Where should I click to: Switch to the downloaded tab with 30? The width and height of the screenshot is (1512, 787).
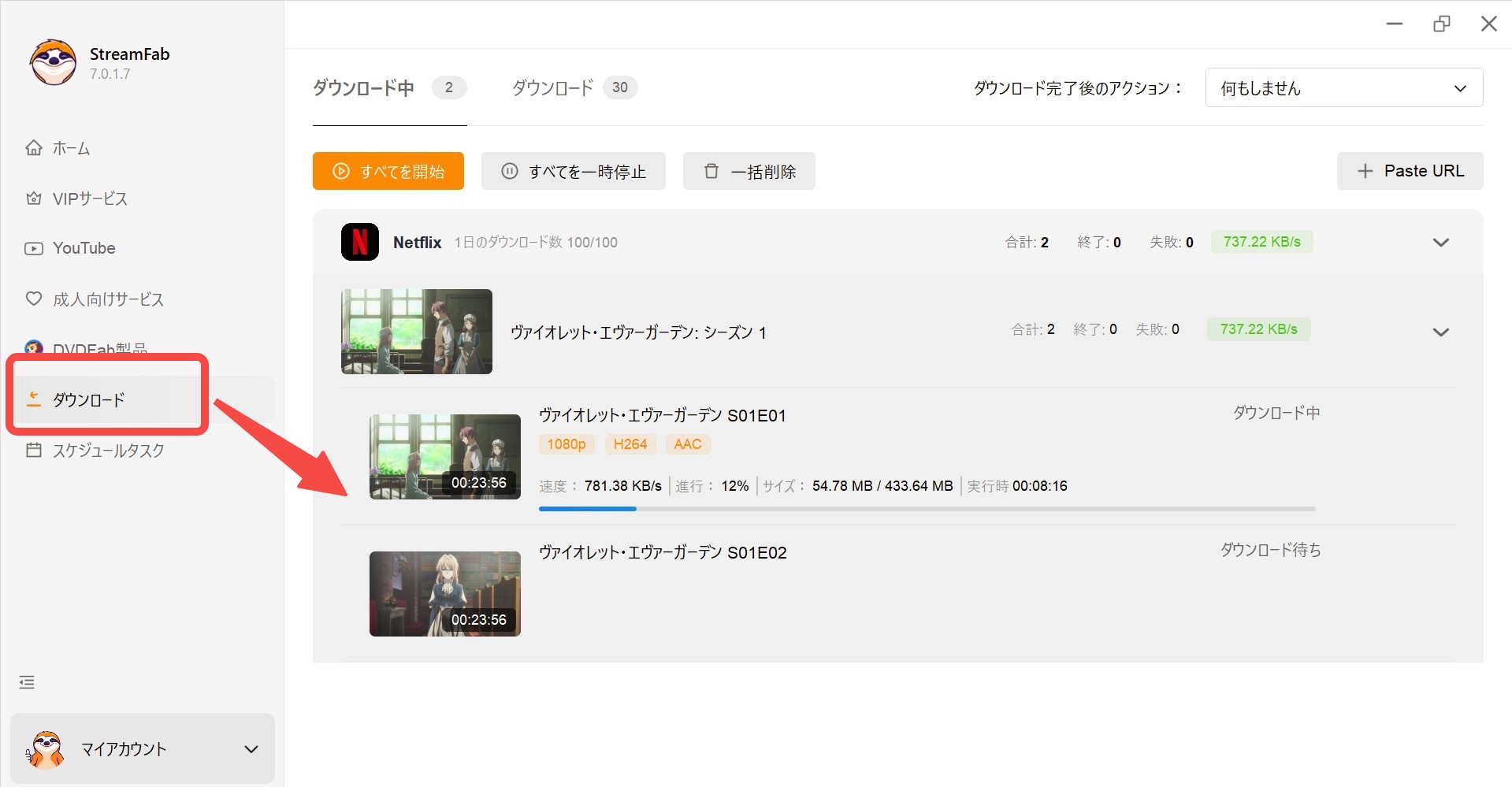coord(574,88)
